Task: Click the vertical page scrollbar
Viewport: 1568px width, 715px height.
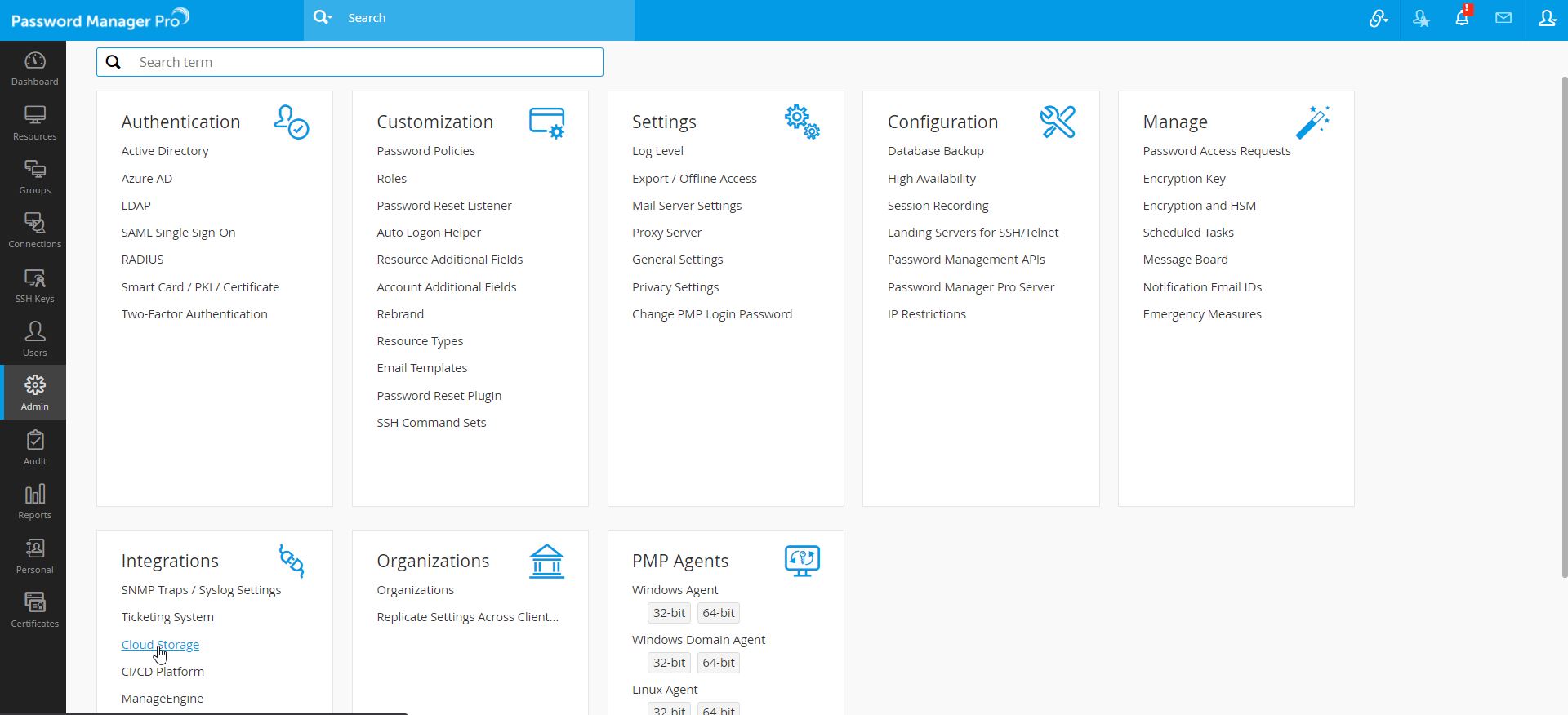Action: [1563, 326]
